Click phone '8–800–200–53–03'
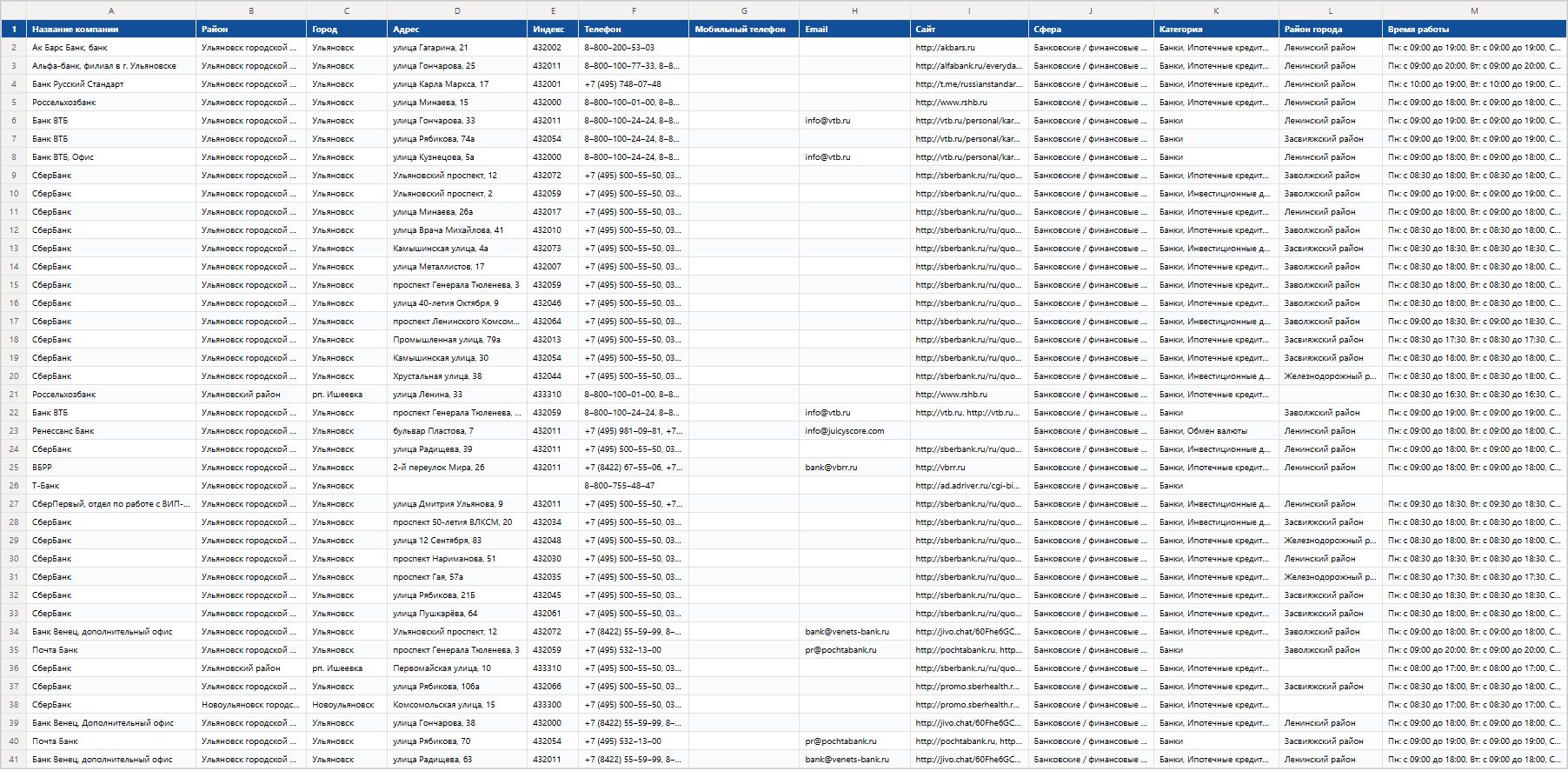1568x784 pixels. coord(634,48)
